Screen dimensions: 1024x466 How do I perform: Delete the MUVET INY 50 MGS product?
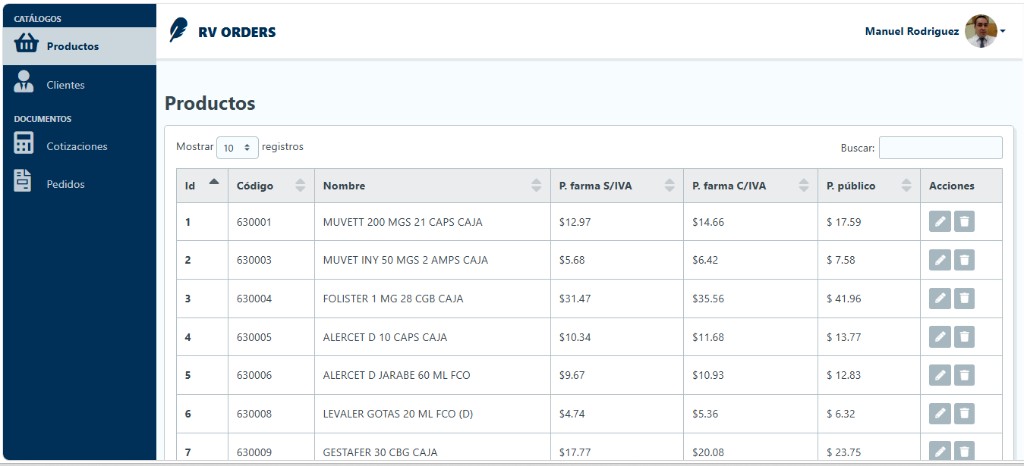pos(964,260)
